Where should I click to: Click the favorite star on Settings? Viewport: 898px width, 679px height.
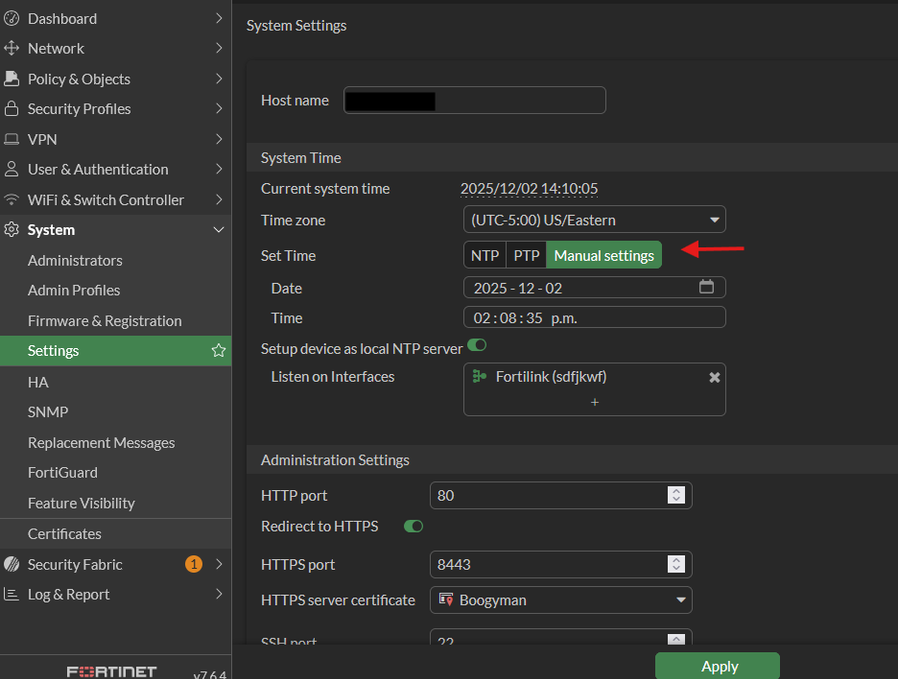pyautogui.click(x=218, y=351)
